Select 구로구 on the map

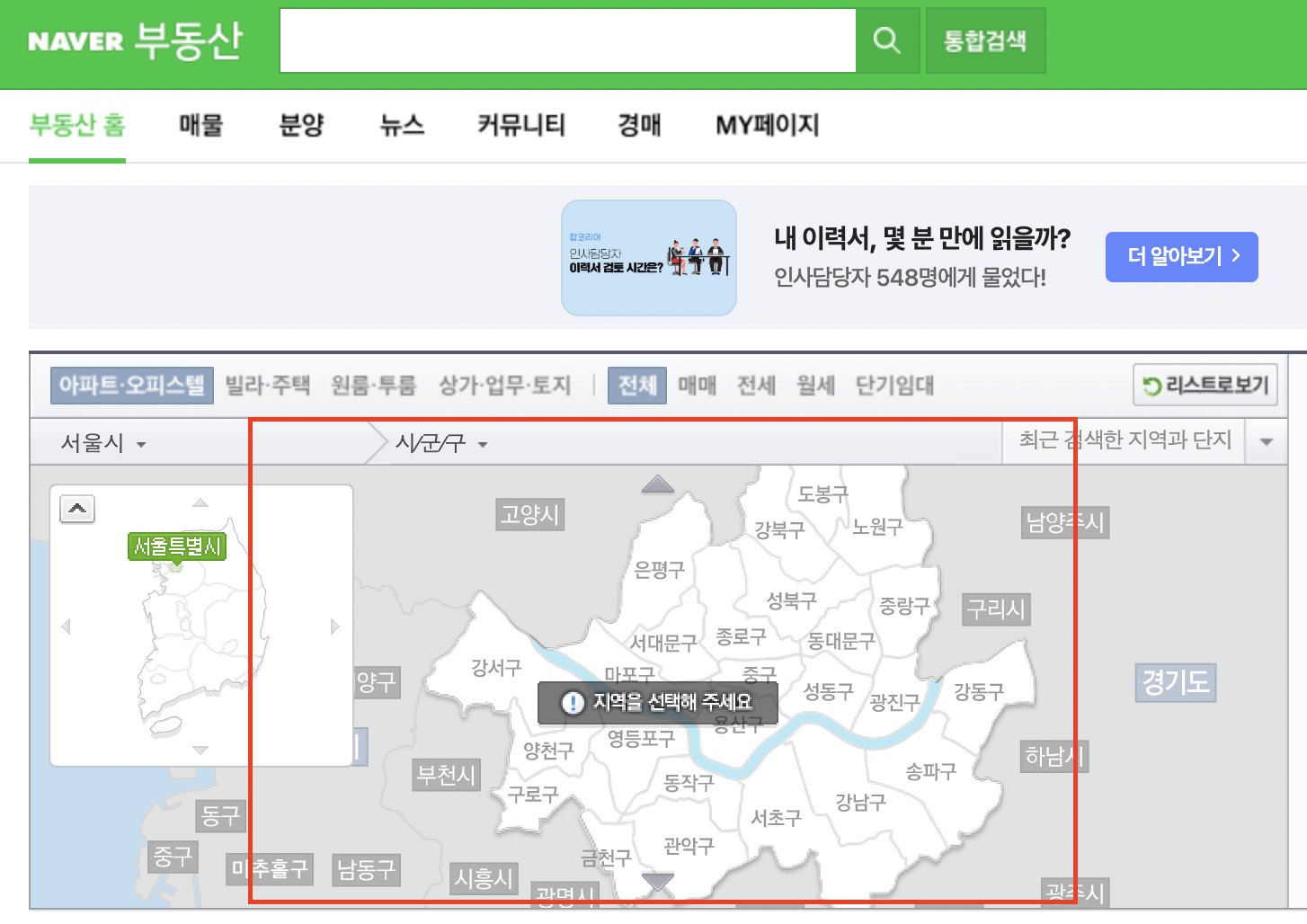coord(533,795)
